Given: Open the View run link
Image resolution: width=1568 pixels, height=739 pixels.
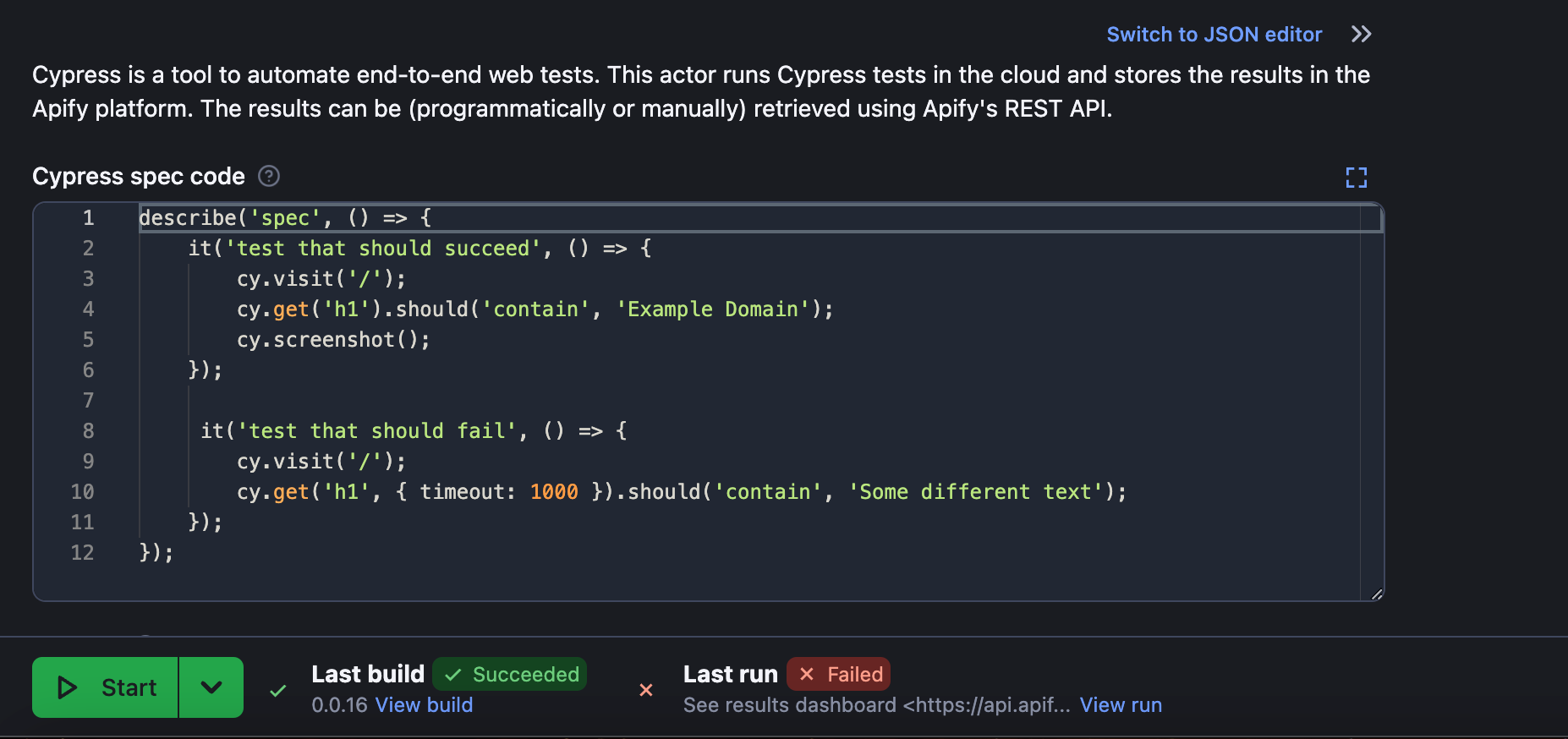Looking at the screenshot, I should [x=1121, y=705].
